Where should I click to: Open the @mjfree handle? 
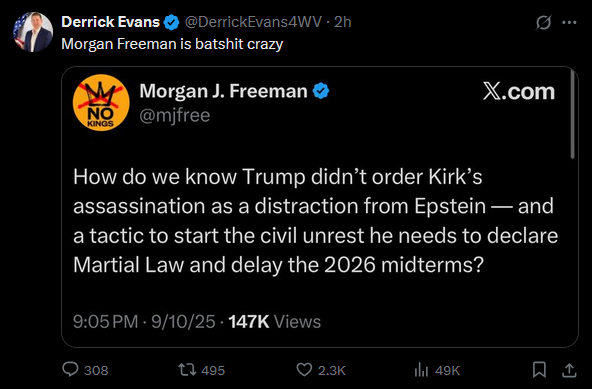point(174,115)
